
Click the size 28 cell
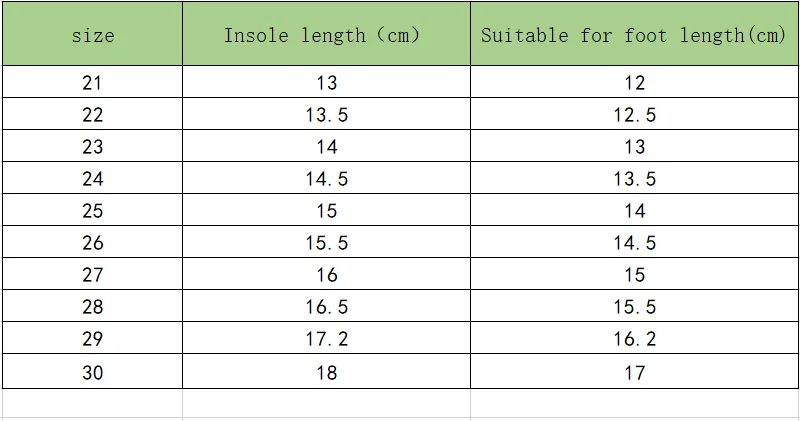tap(92, 306)
